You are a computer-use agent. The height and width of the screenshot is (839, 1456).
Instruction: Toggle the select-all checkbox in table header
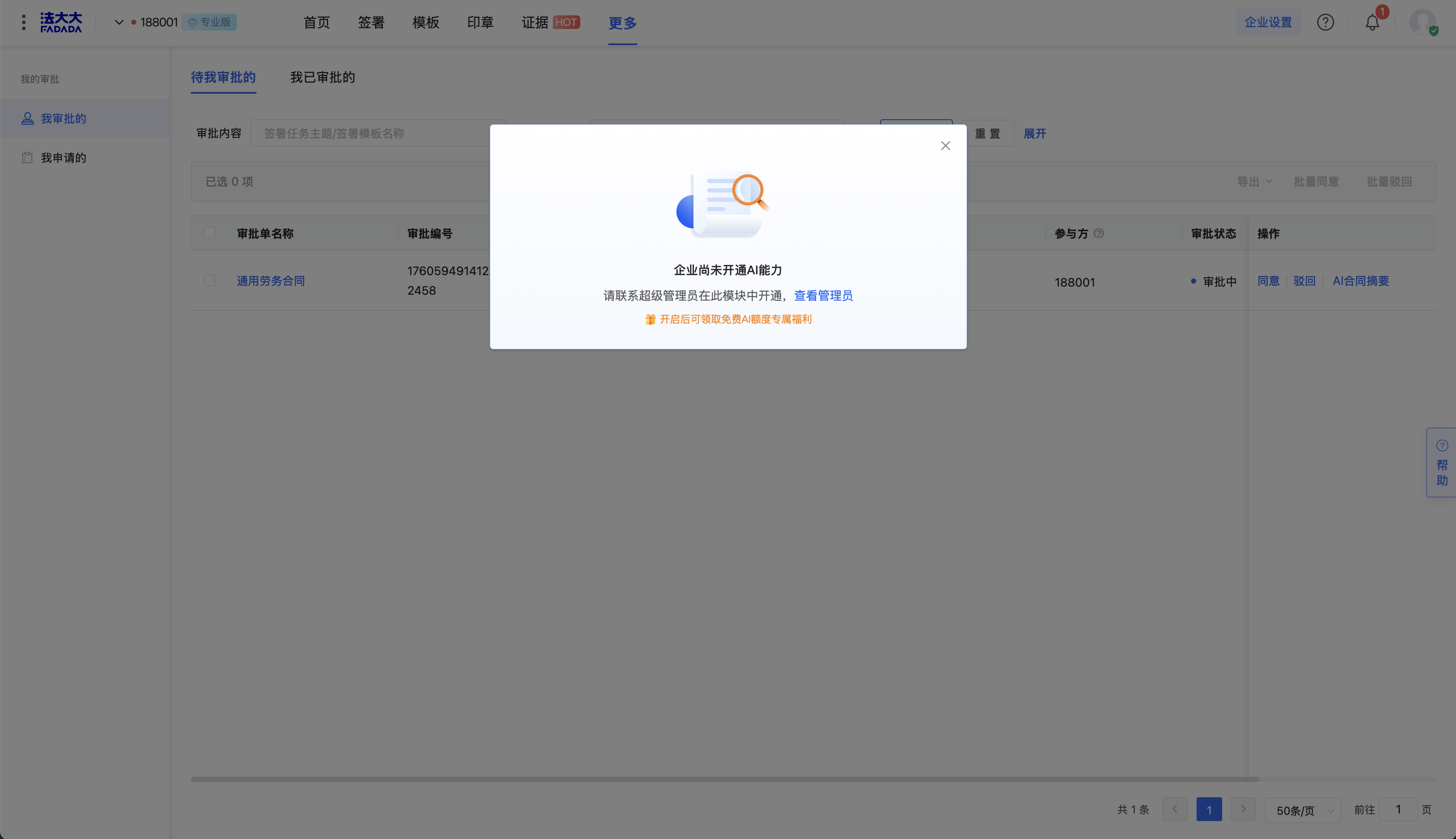[210, 233]
